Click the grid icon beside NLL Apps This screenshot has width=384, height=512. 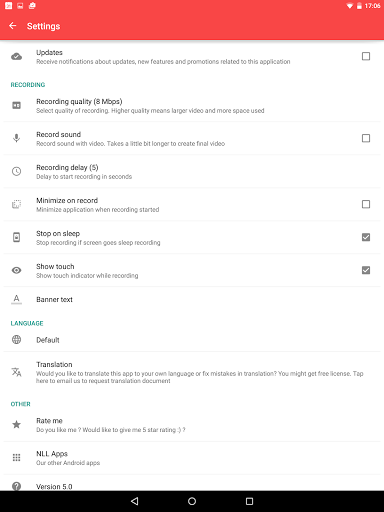point(16,458)
